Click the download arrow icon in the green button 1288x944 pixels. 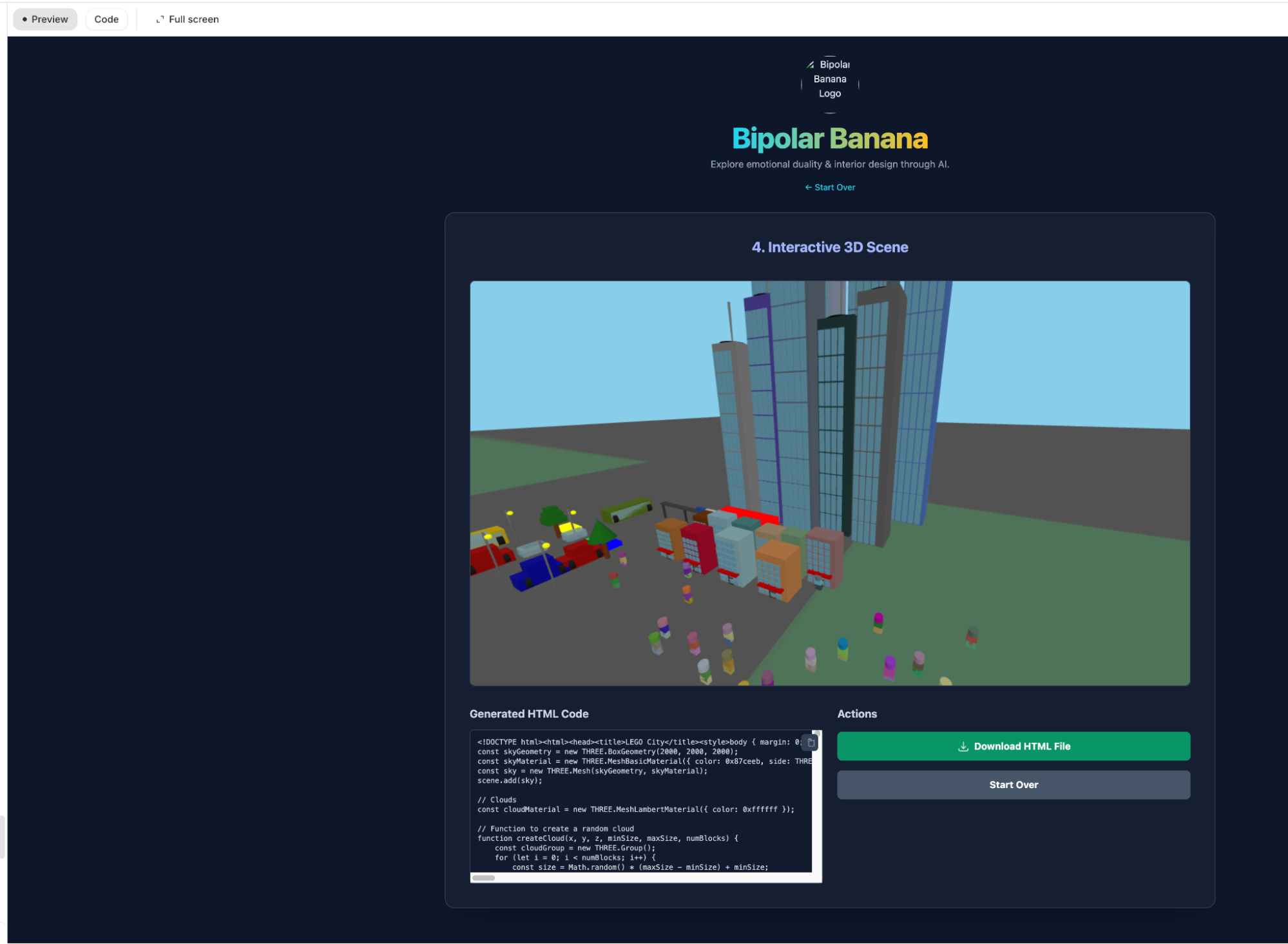click(962, 746)
